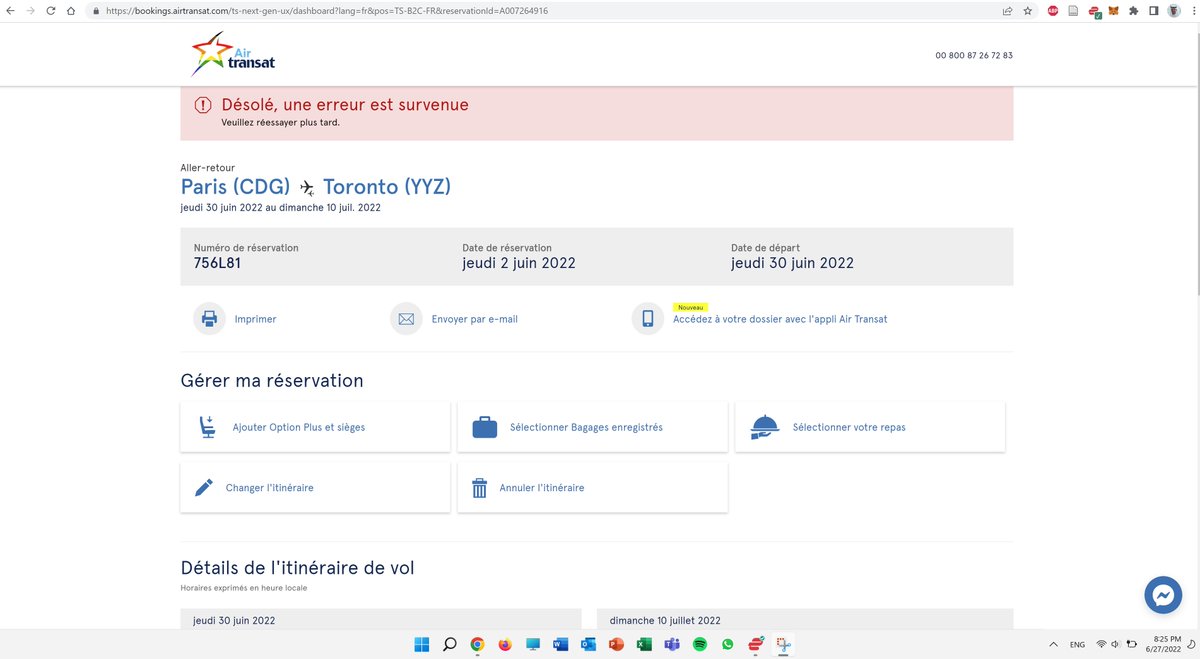1200x659 pixels.
Task: Click the Toronto (YYZ) heading text
Action: point(387,186)
